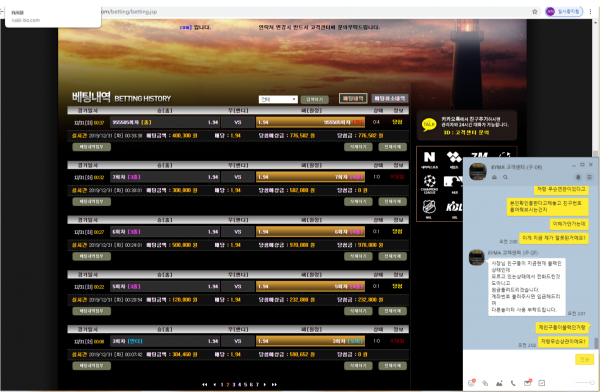The image size is (600, 392).
Task: Switch to the 베팅취소내역 tab
Action: [390, 98]
